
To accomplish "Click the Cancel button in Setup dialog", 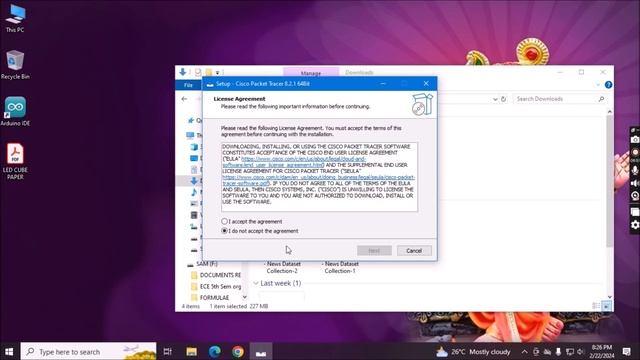I will (414, 251).
